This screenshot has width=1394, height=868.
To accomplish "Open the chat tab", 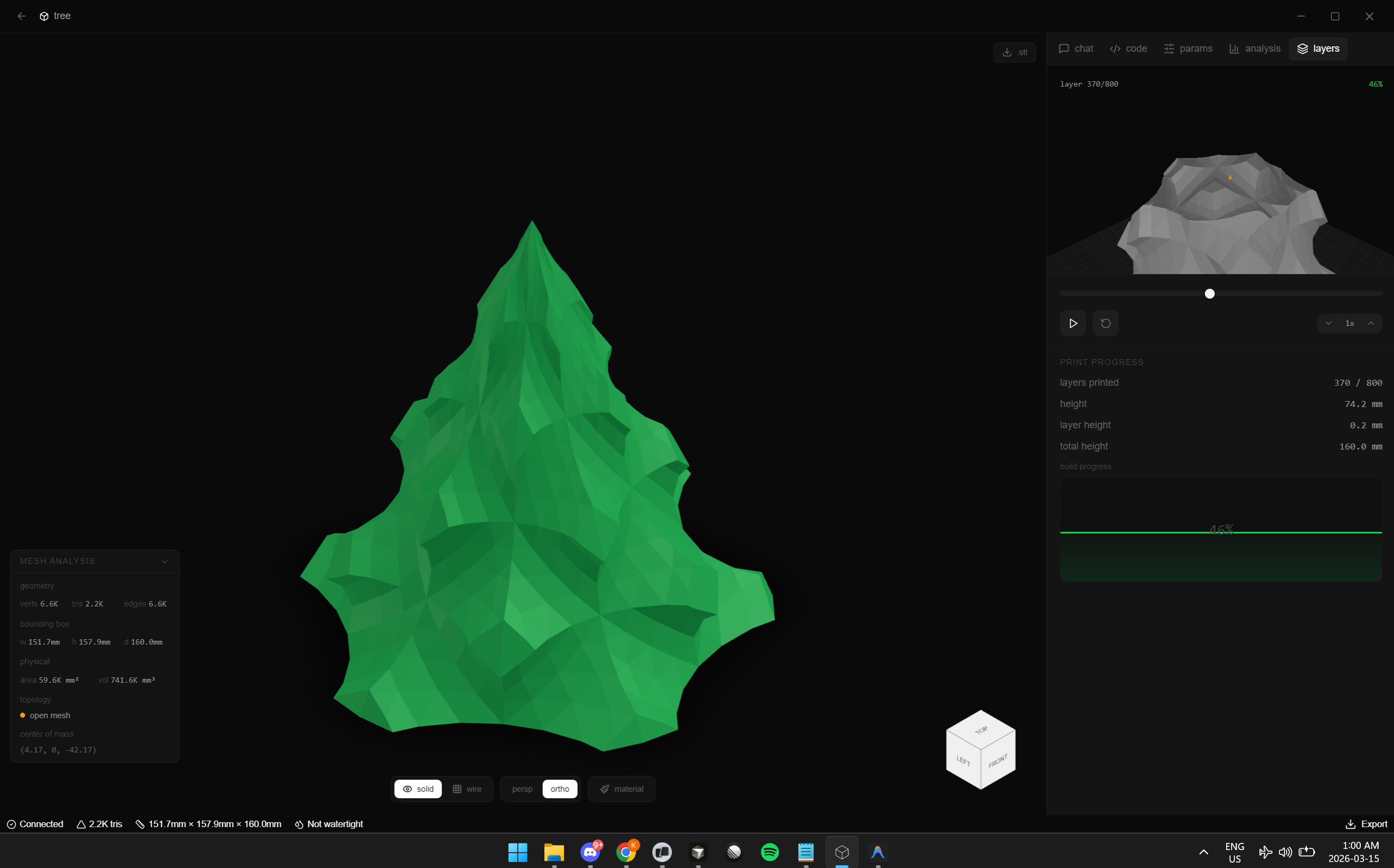I will point(1076,49).
